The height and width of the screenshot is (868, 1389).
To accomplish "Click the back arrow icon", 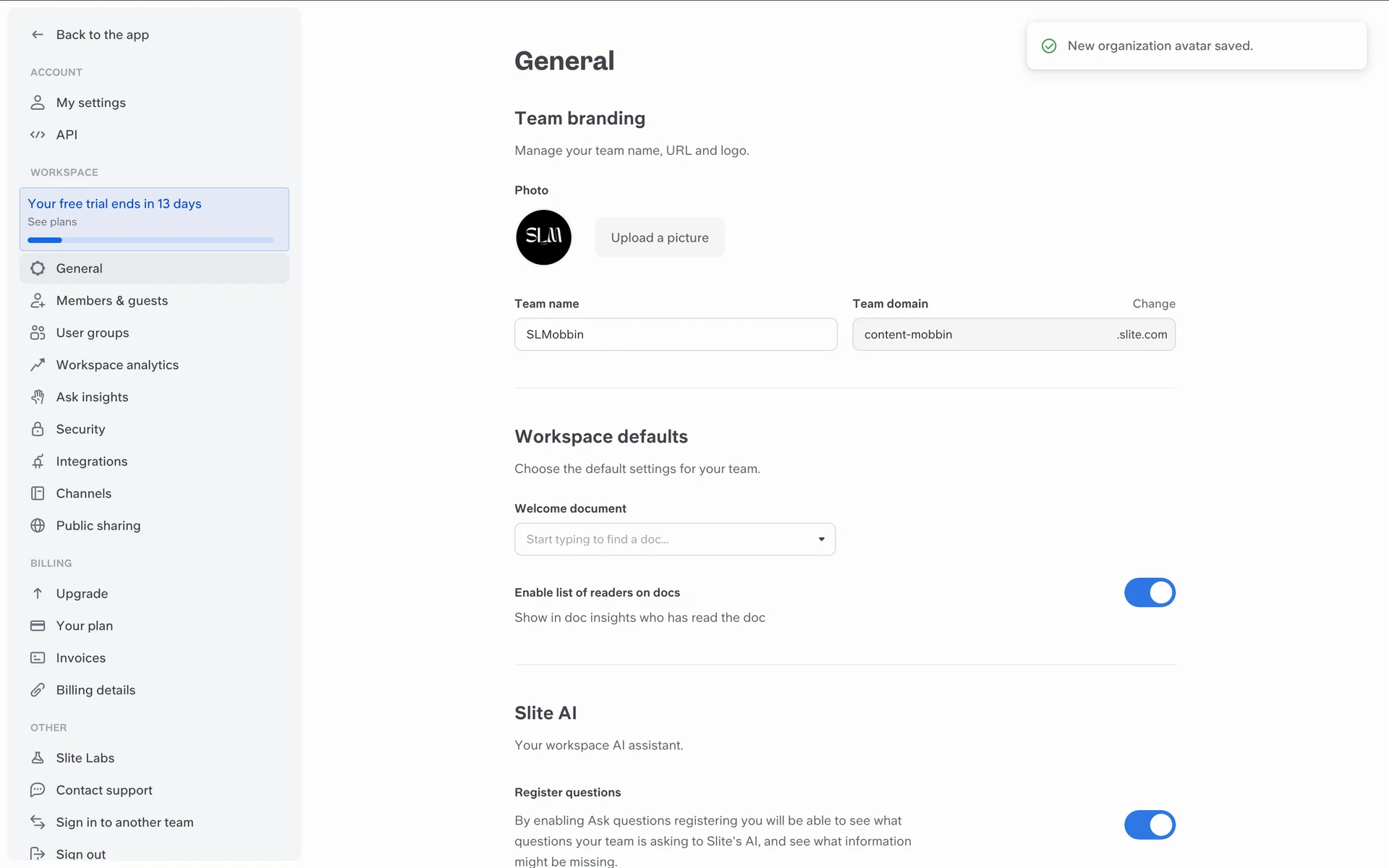I will coord(38,35).
